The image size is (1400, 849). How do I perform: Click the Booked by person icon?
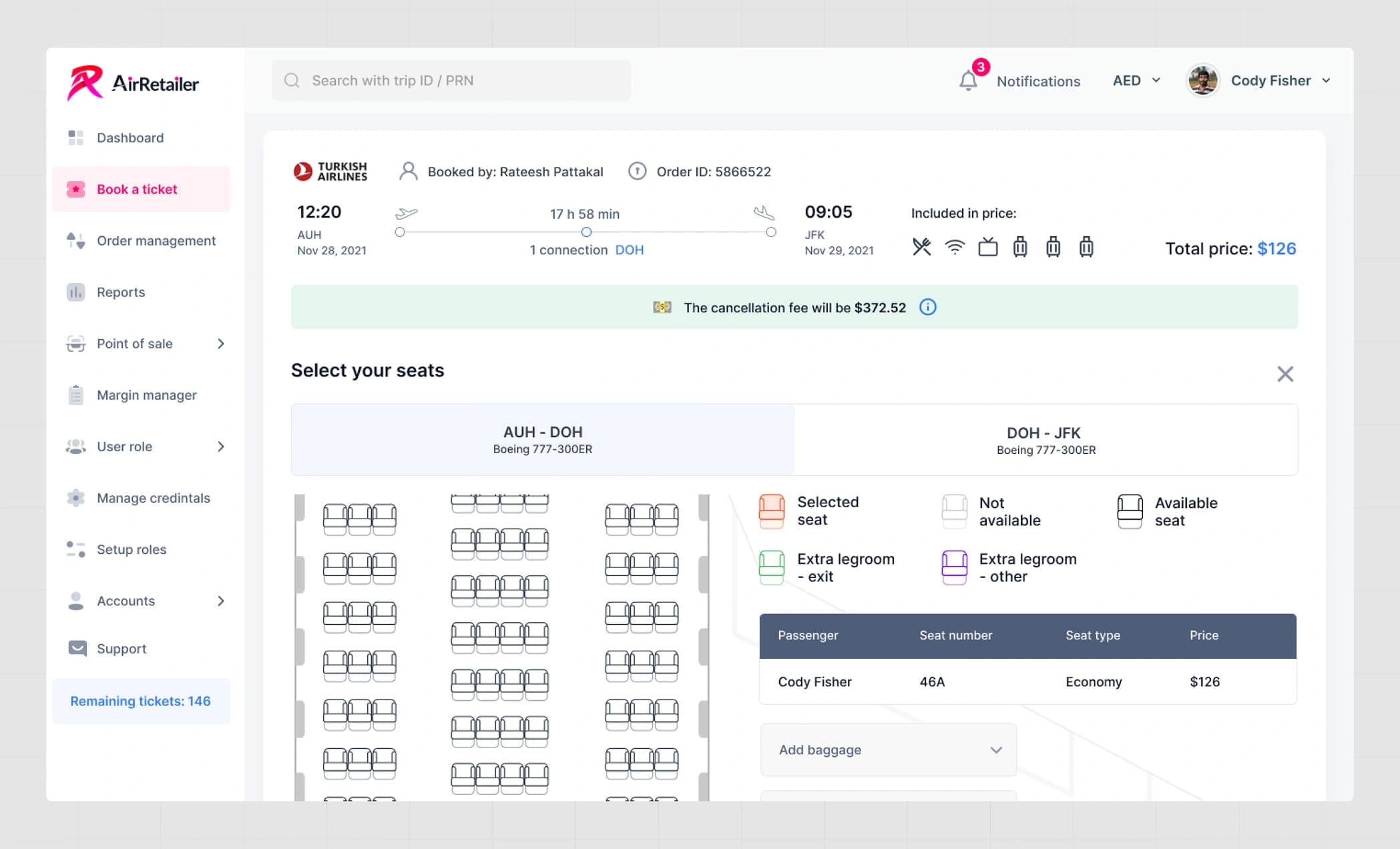point(409,172)
